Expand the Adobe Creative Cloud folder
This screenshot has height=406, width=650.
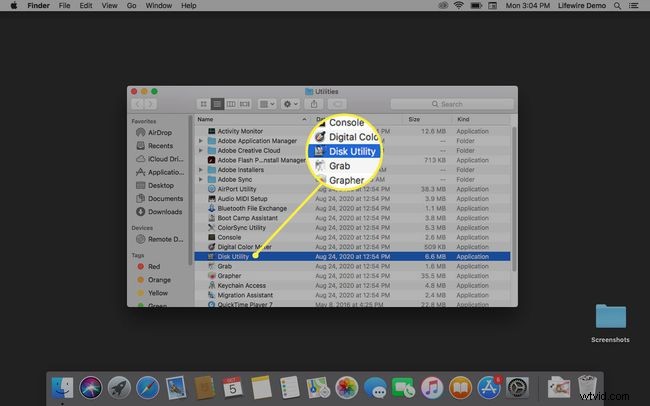coord(201,151)
